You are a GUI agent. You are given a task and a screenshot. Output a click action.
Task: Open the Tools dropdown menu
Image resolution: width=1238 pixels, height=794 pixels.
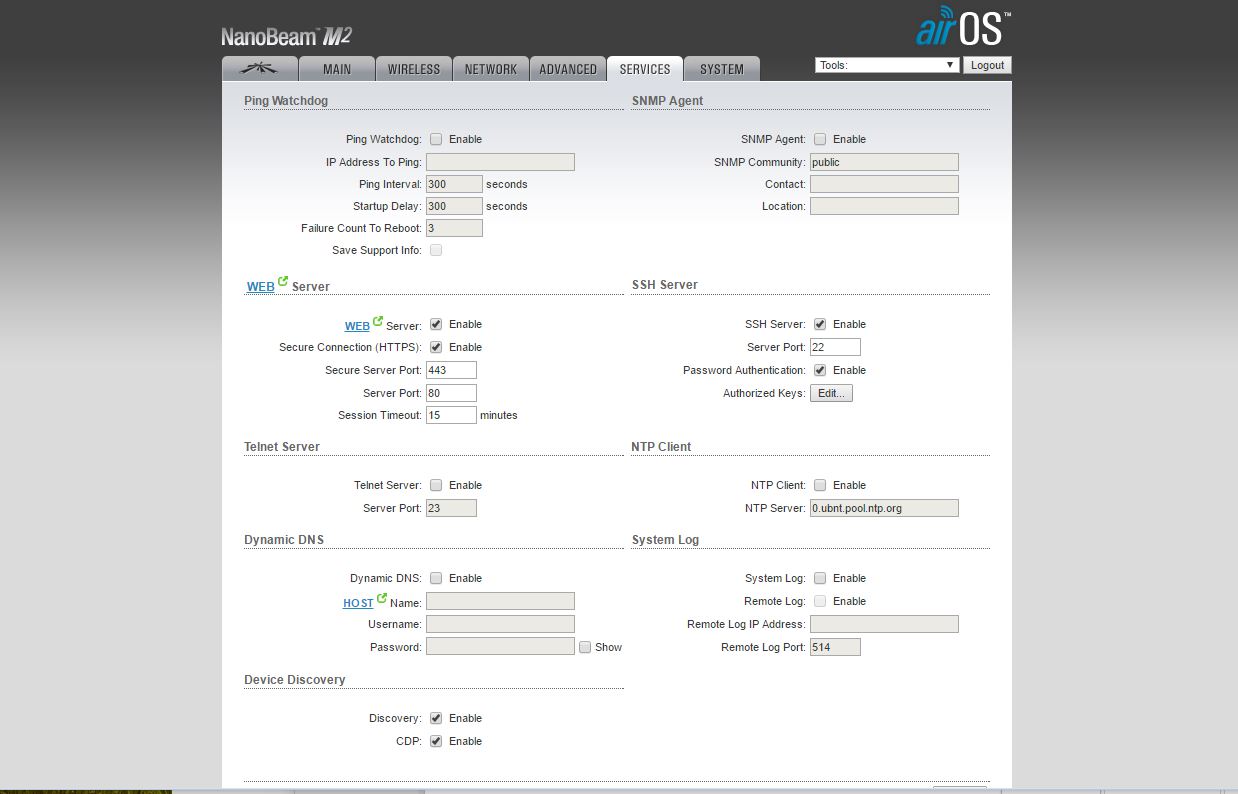[x=887, y=65]
